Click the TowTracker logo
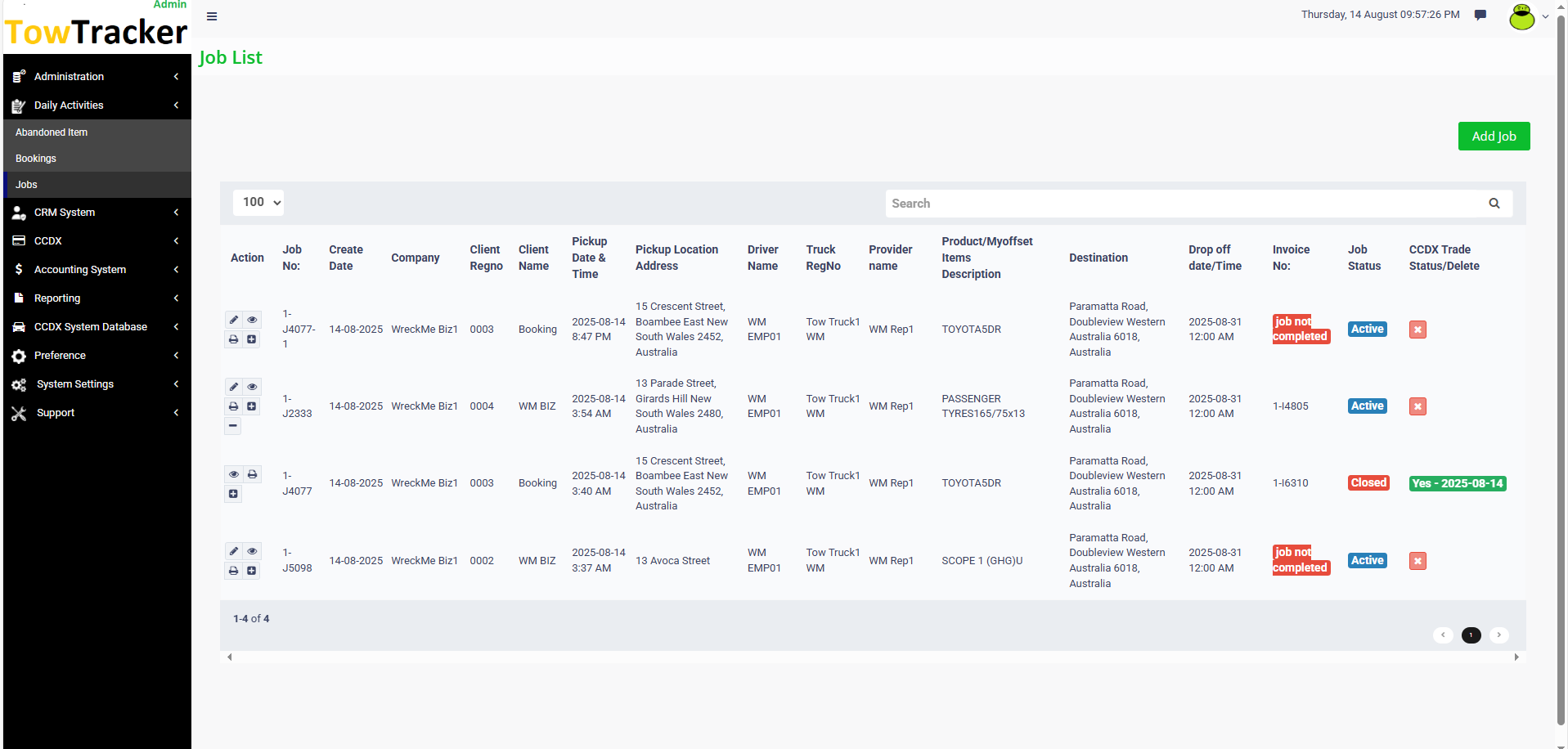Screen dimensions: 1568x749 (96, 31)
